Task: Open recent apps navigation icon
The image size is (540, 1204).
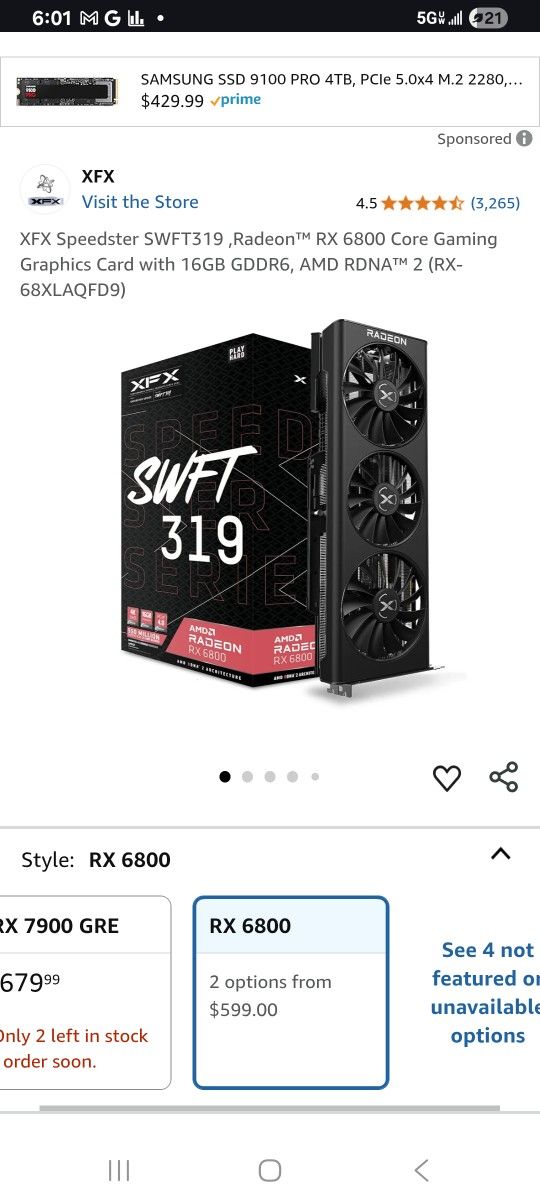Action: tap(119, 1170)
